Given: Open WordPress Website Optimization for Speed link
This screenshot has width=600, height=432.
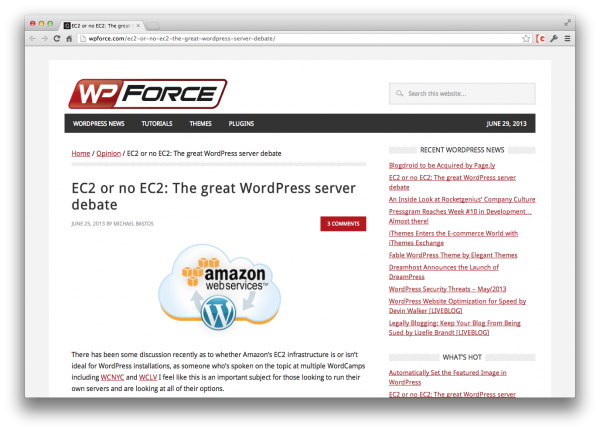Looking at the screenshot, I should coord(457,306).
